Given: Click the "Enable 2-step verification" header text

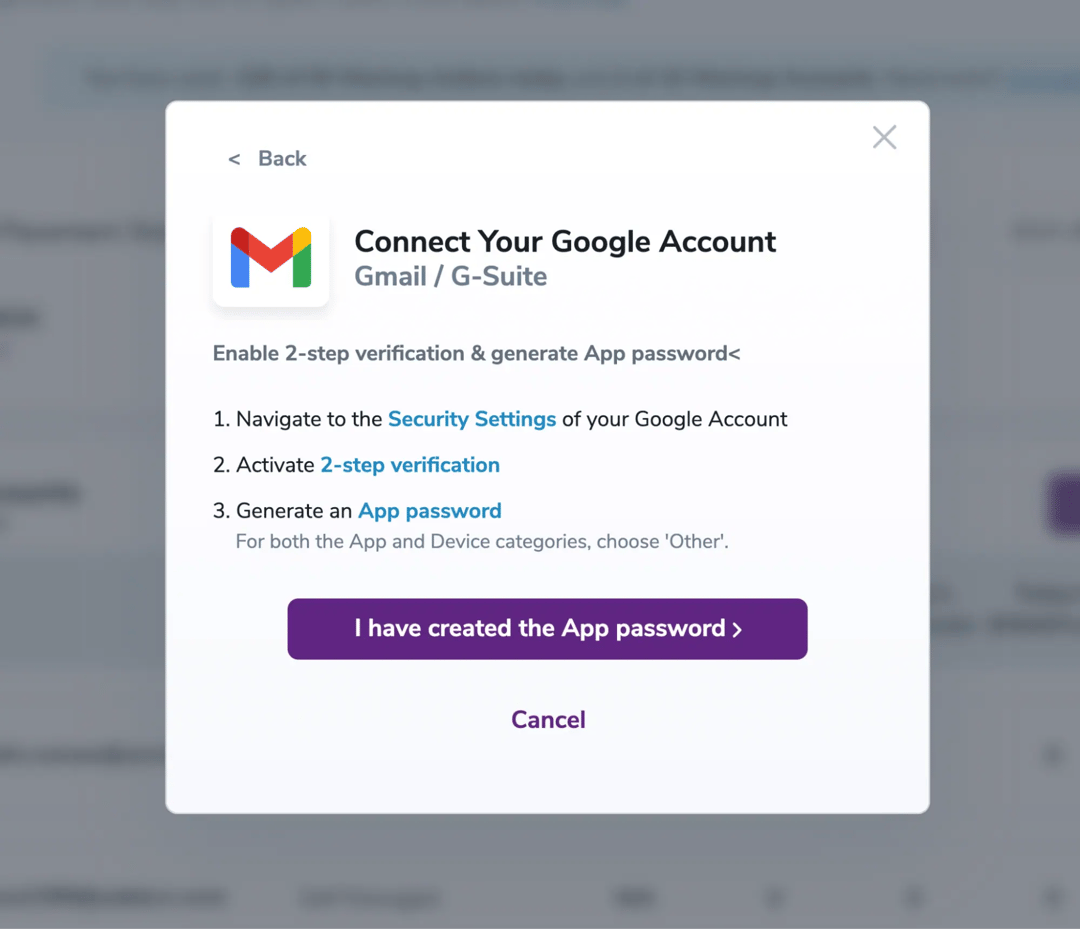Looking at the screenshot, I should coord(475,353).
